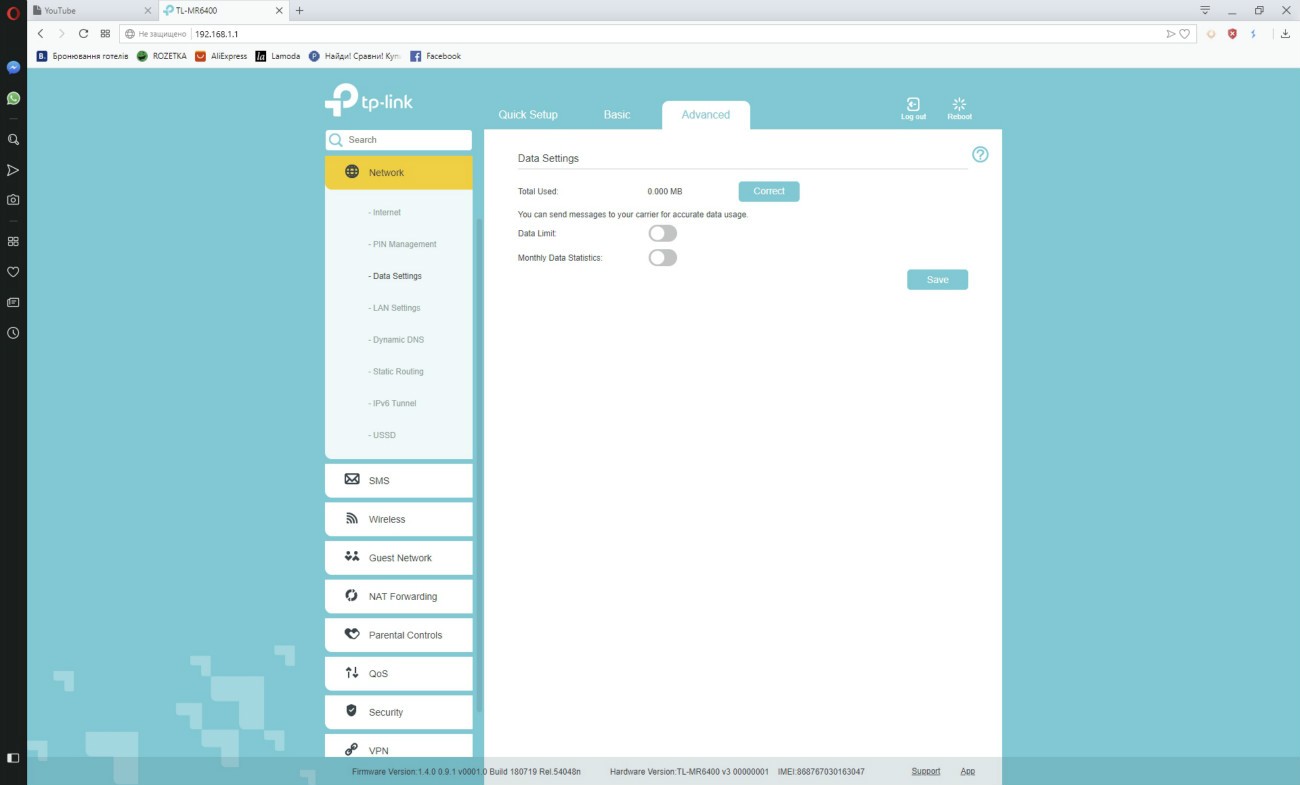Open WhatsApp in the Opera sidebar
The height and width of the screenshot is (785, 1300).
13,99
